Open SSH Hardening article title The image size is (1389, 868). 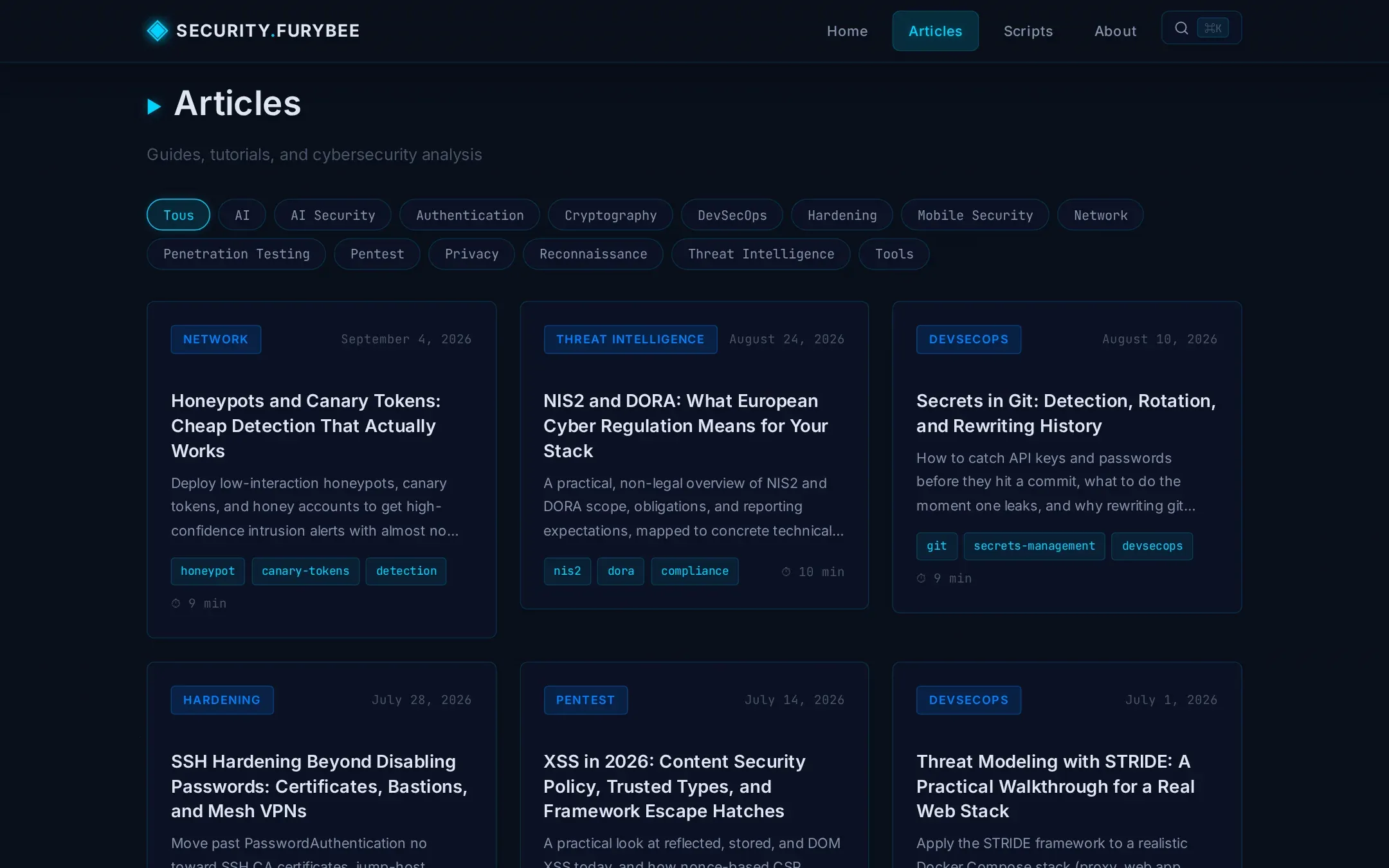click(x=319, y=786)
